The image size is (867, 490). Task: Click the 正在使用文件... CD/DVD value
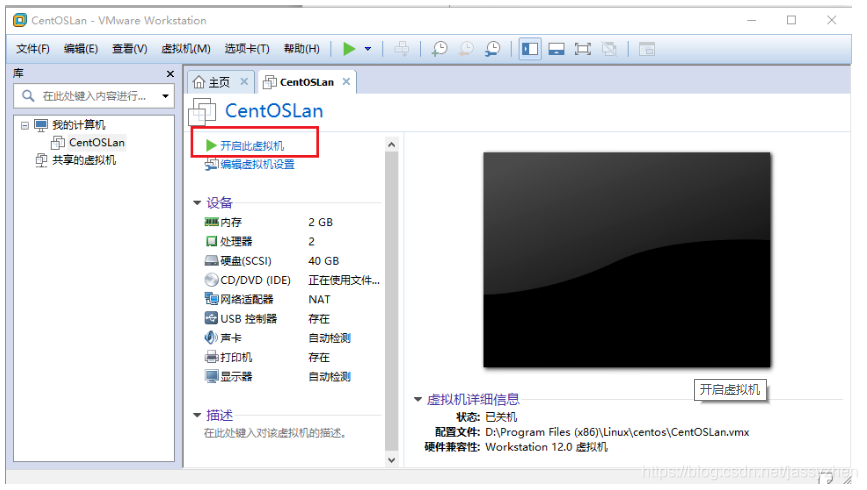[344, 280]
